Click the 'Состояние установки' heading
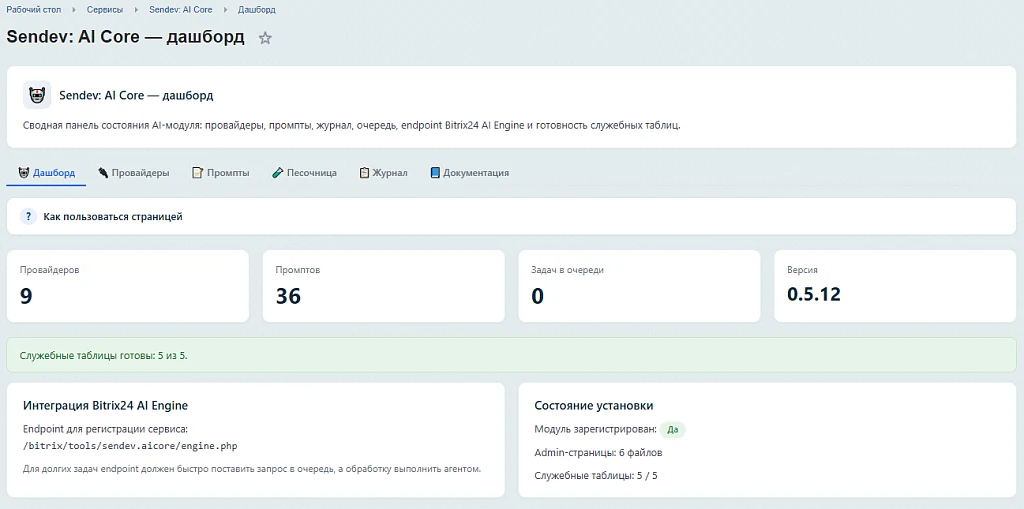The width and height of the screenshot is (1024, 509). tap(594, 406)
